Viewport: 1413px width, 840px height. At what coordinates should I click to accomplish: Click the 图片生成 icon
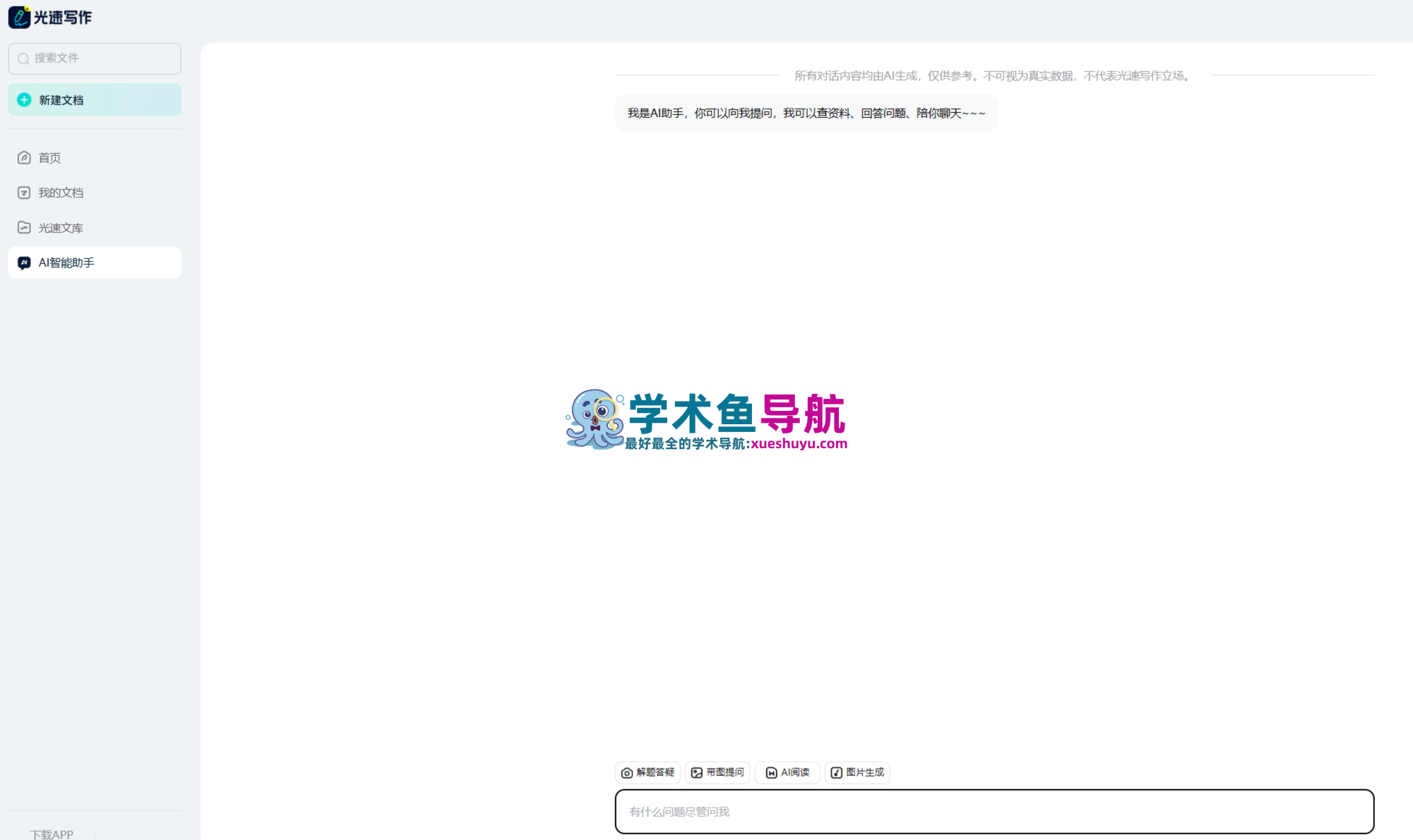coord(836,773)
